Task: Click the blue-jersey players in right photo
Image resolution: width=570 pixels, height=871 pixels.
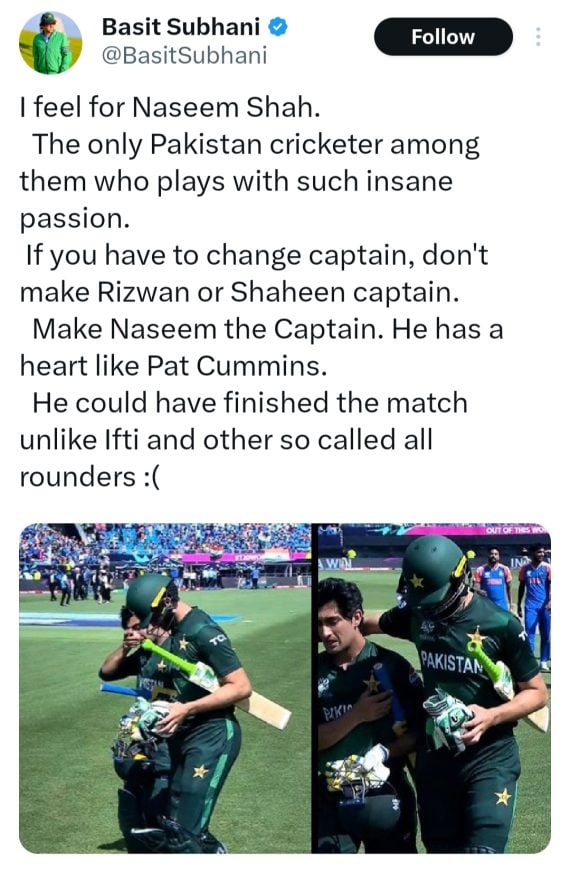Action: [x=512, y=592]
